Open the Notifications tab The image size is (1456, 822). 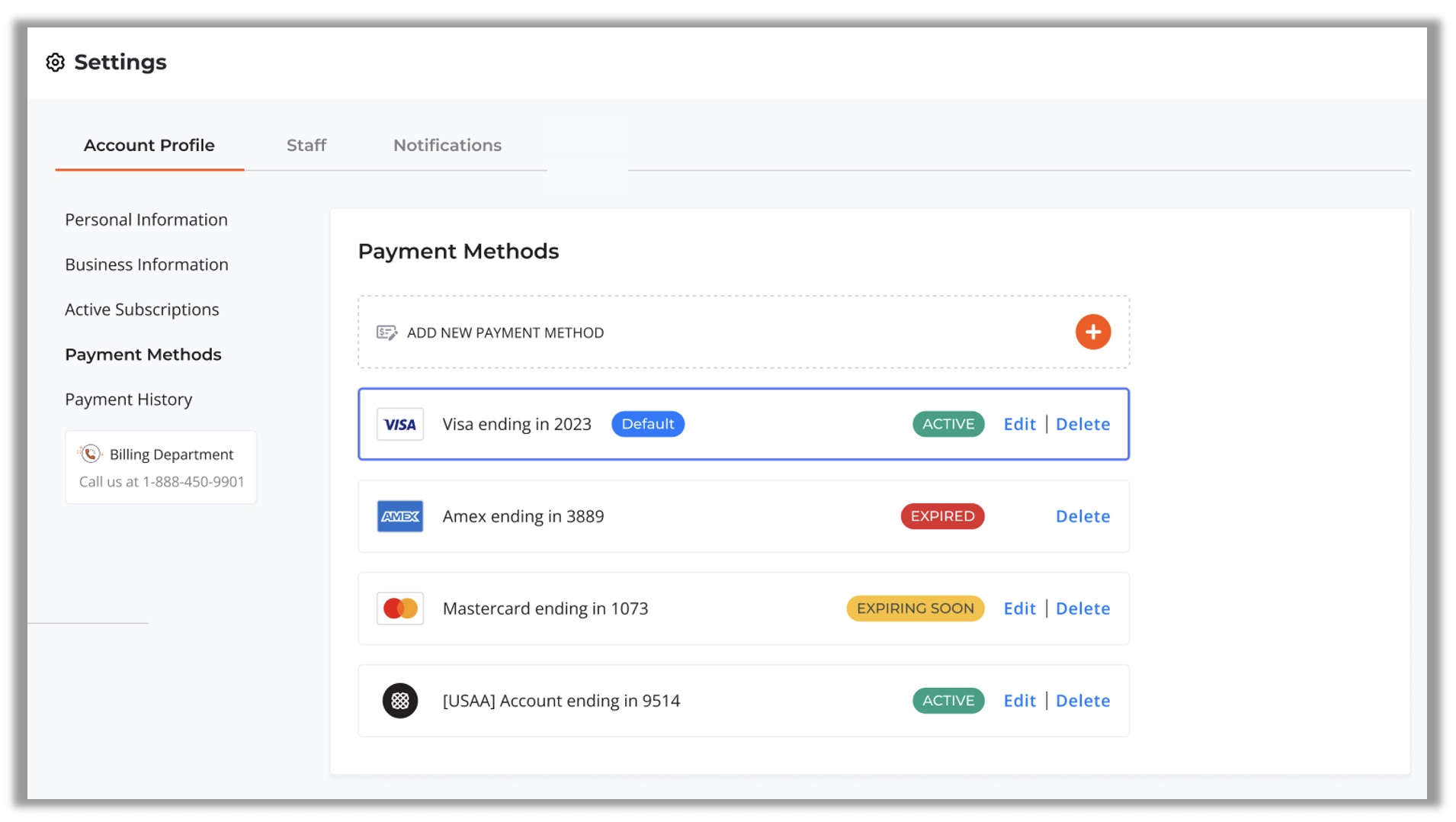[447, 146]
